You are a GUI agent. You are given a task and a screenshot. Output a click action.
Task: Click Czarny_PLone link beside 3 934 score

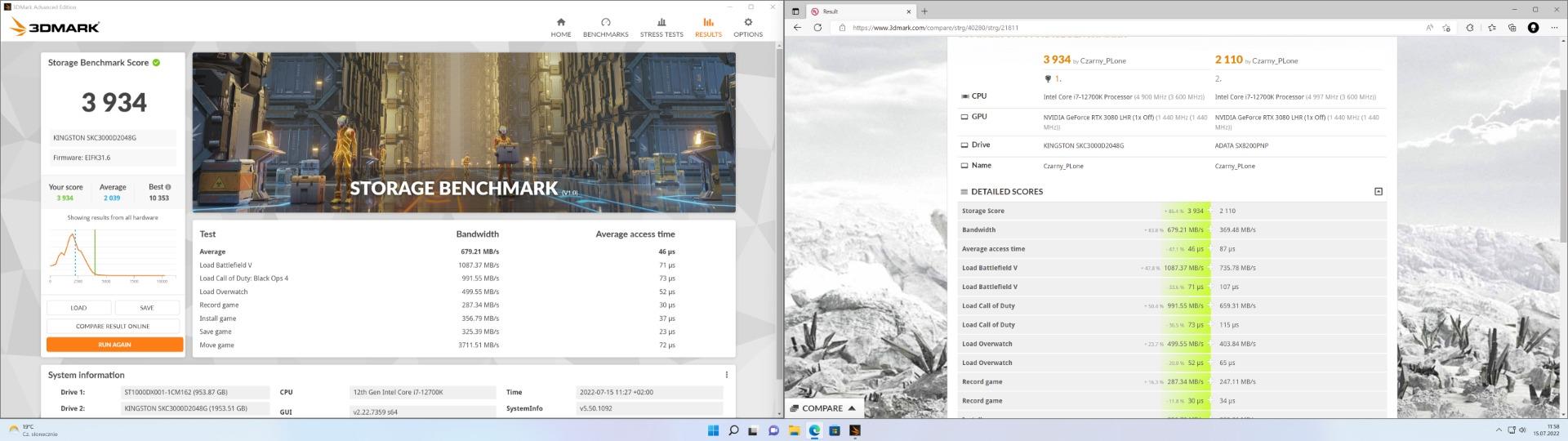pyautogui.click(x=1103, y=60)
